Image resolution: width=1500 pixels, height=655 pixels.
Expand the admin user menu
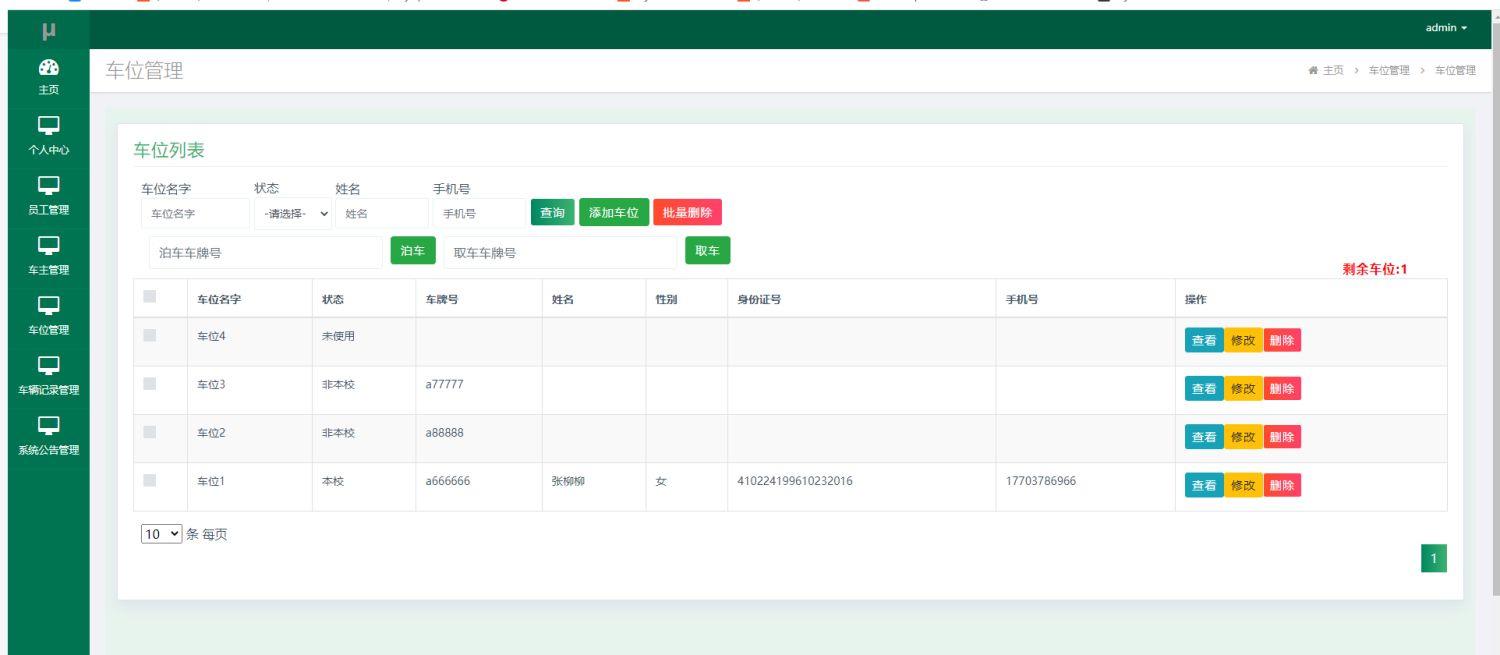tap(1446, 28)
